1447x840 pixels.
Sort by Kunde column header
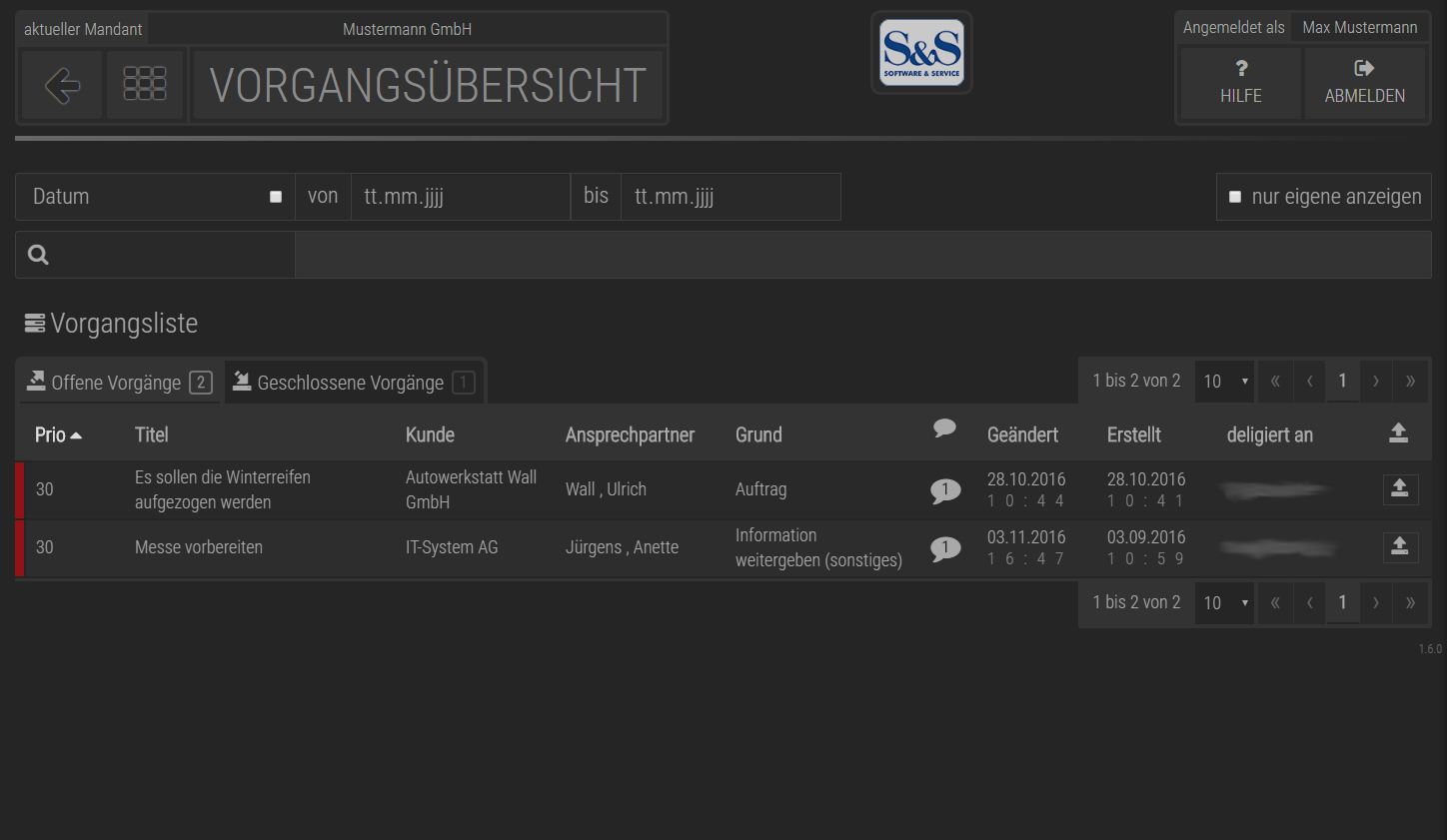(430, 434)
